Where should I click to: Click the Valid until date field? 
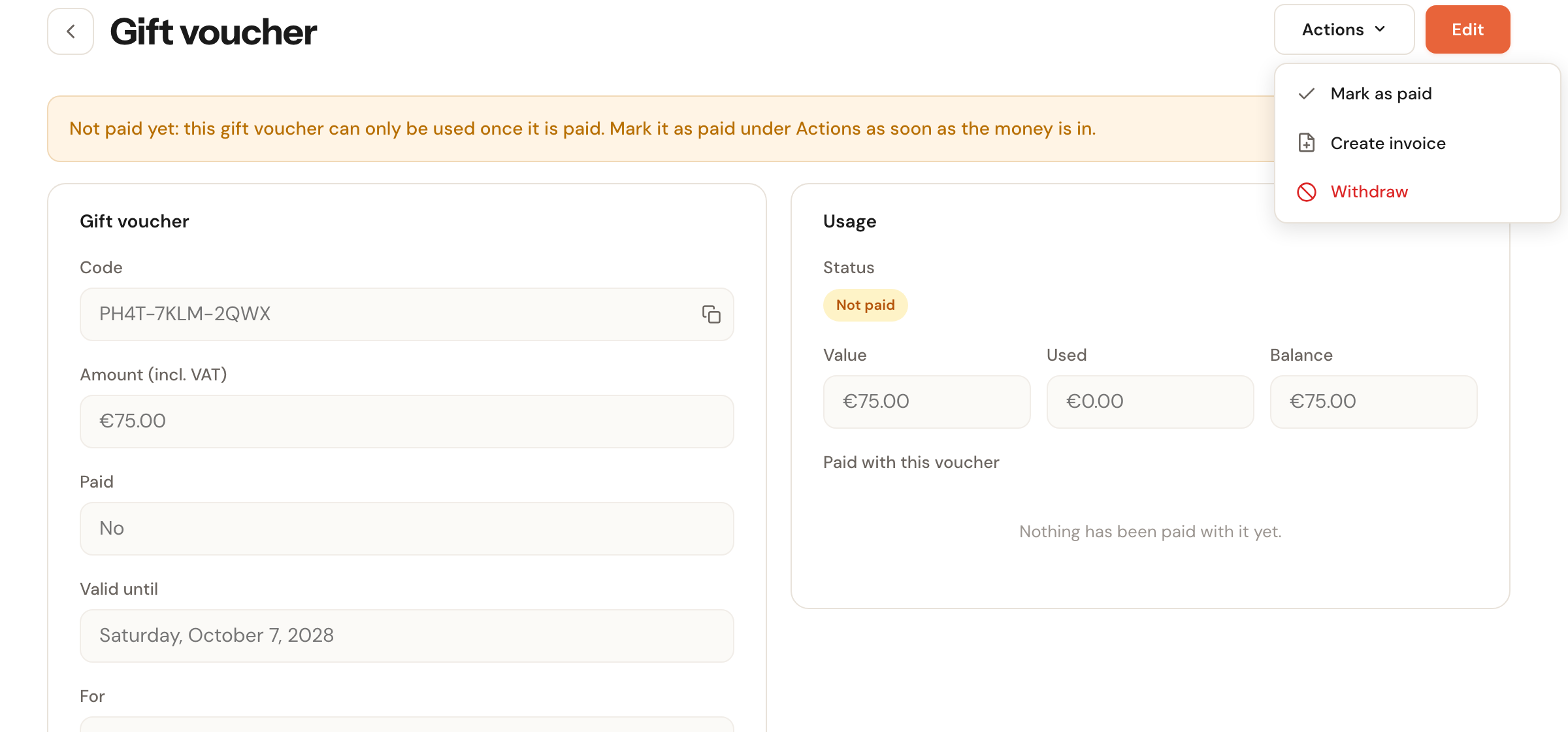click(x=406, y=636)
